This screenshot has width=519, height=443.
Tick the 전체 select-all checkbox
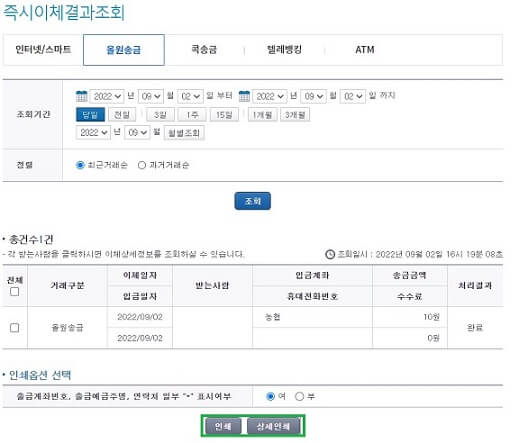pos(15,292)
